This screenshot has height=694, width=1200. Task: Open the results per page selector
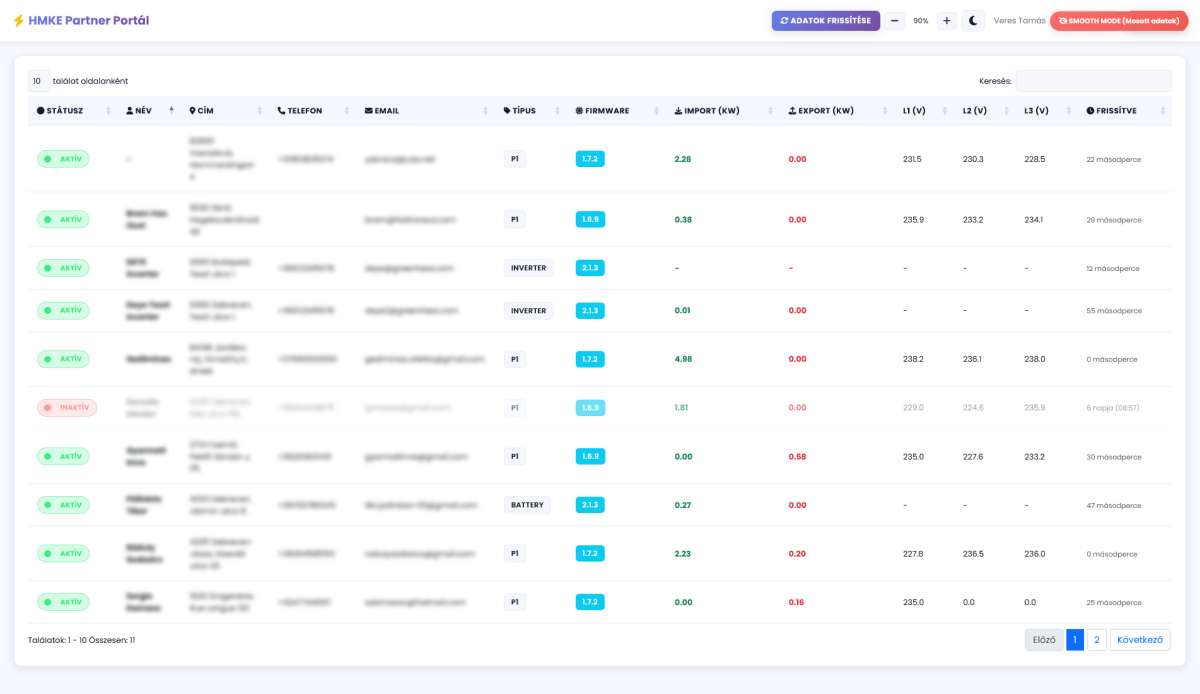click(x=39, y=81)
